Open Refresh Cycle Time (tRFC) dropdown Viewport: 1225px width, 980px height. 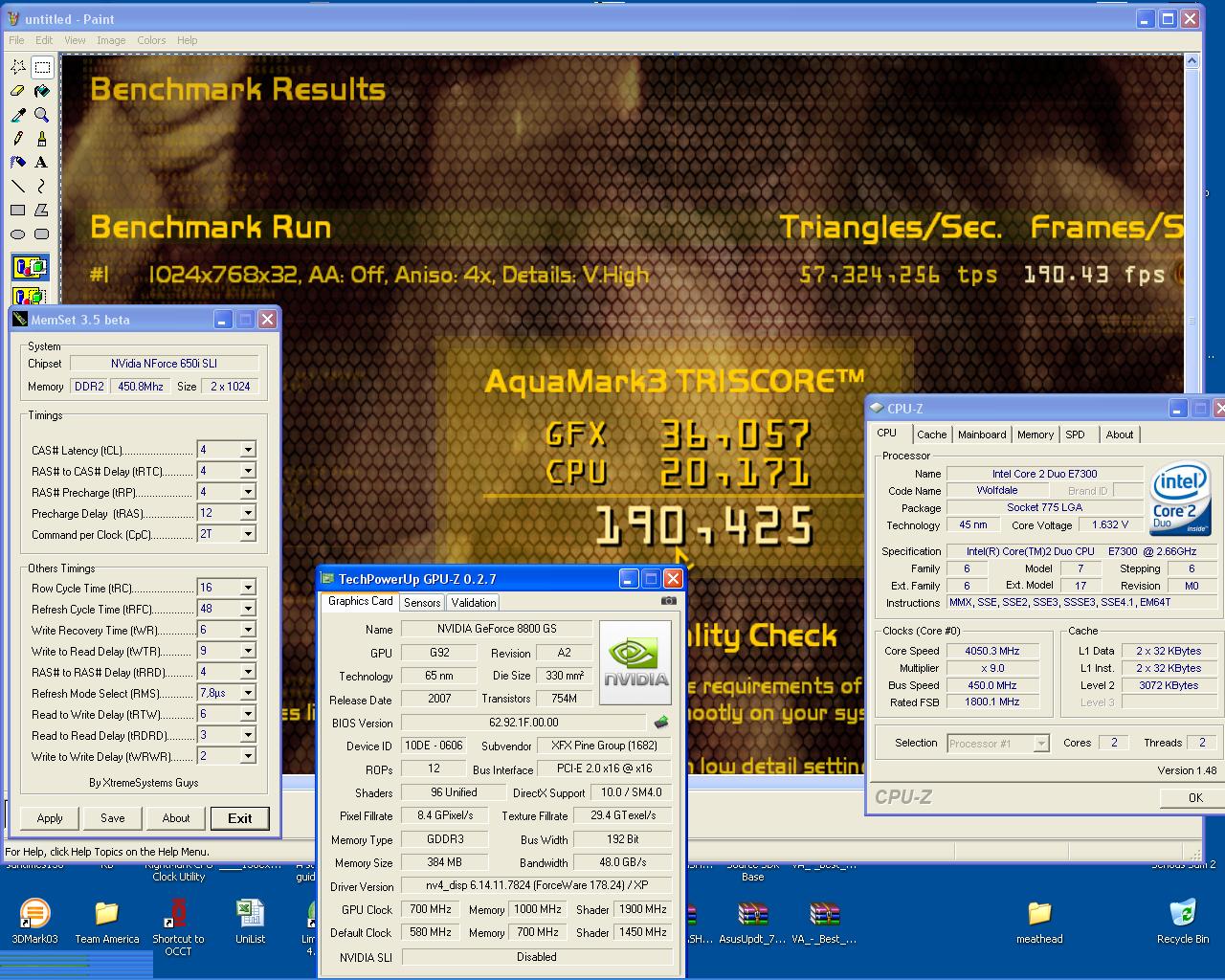tap(248, 609)
